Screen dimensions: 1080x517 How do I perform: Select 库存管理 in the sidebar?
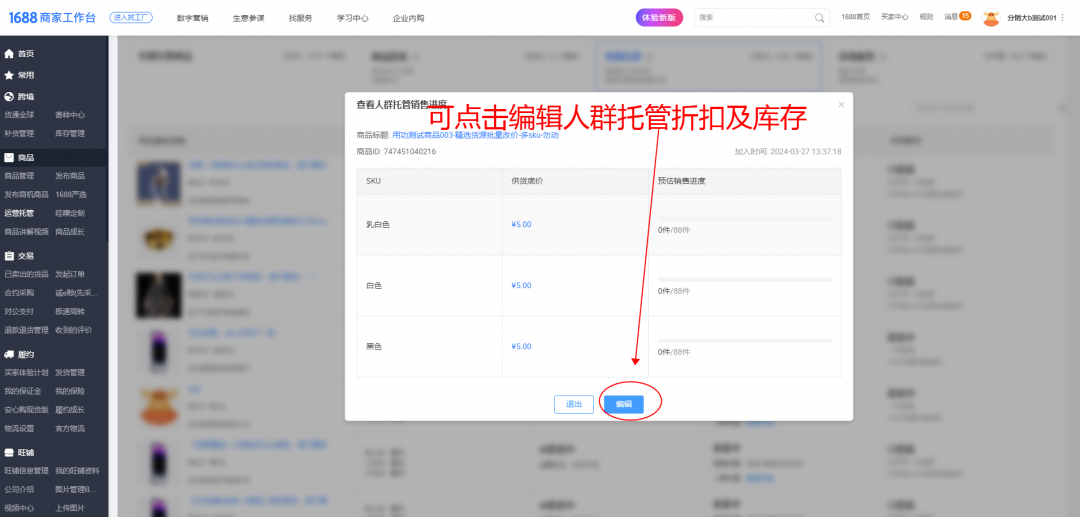pos(70,133)
